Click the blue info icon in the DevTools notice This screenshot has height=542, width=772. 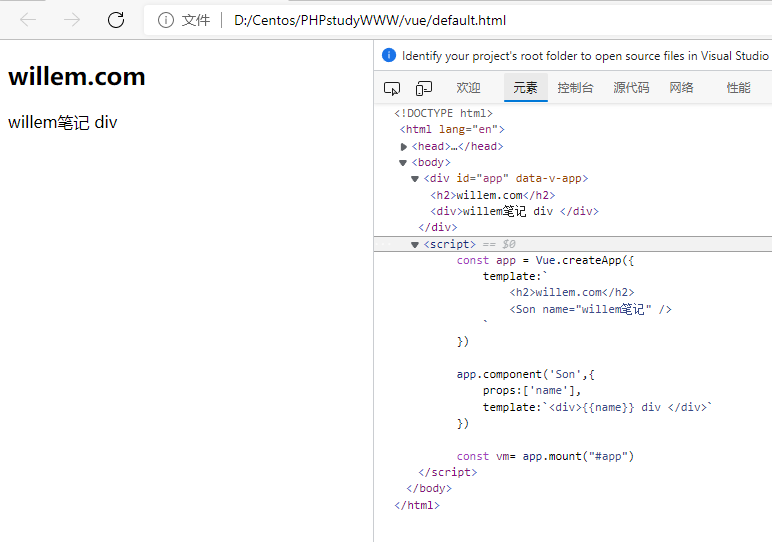[x=388, y=55]
